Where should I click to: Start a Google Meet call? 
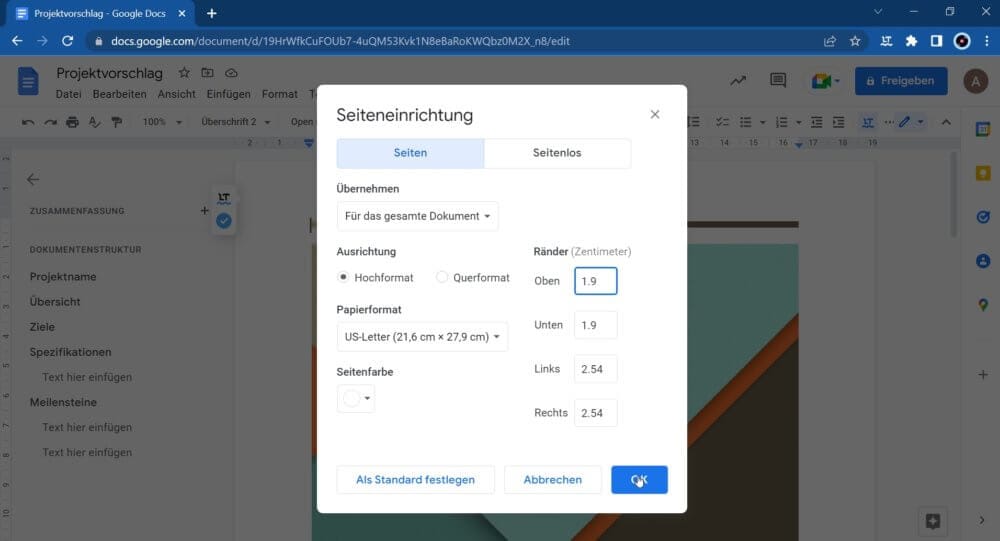[821, 81]
